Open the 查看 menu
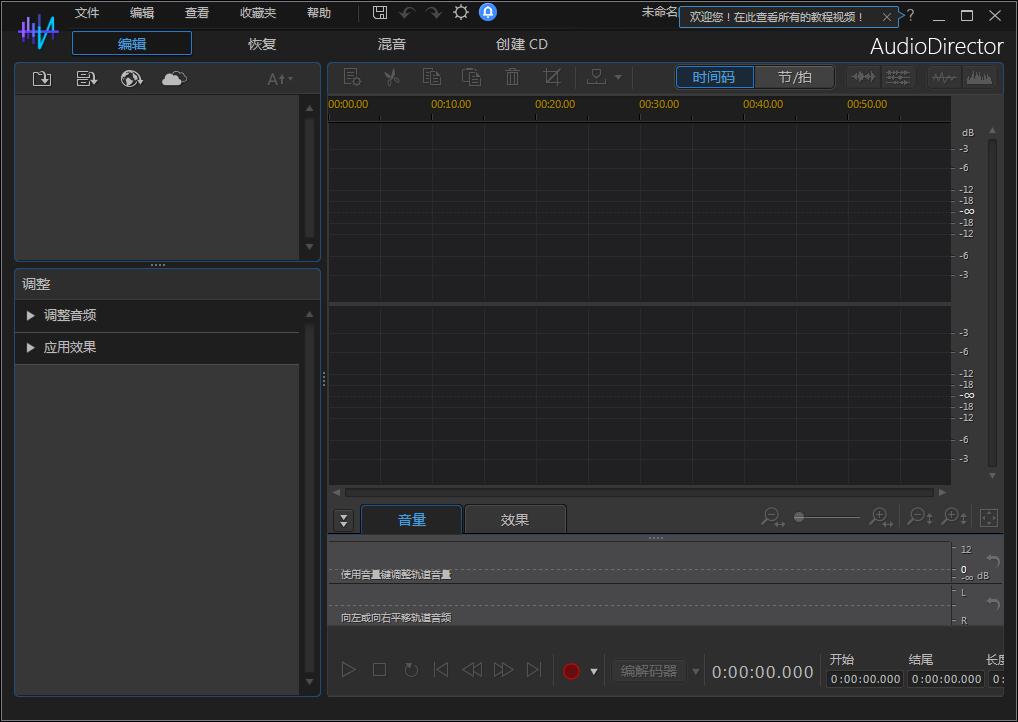Viewport: 1018px width, 722px height. pyautogui.click(x=197, y=12)
